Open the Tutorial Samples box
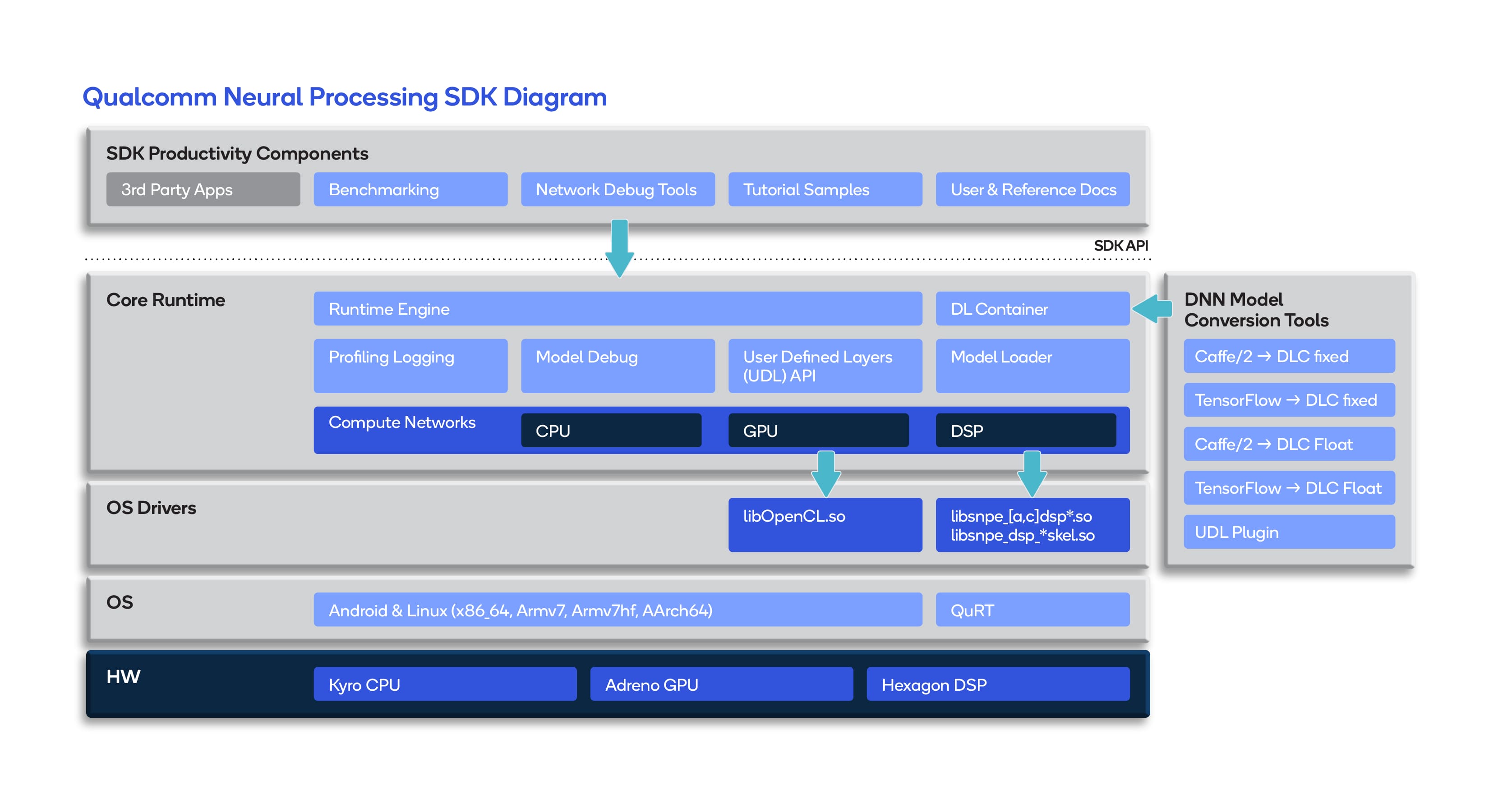The height and width of the screenshot is (812, 1489). pos(825,189)
